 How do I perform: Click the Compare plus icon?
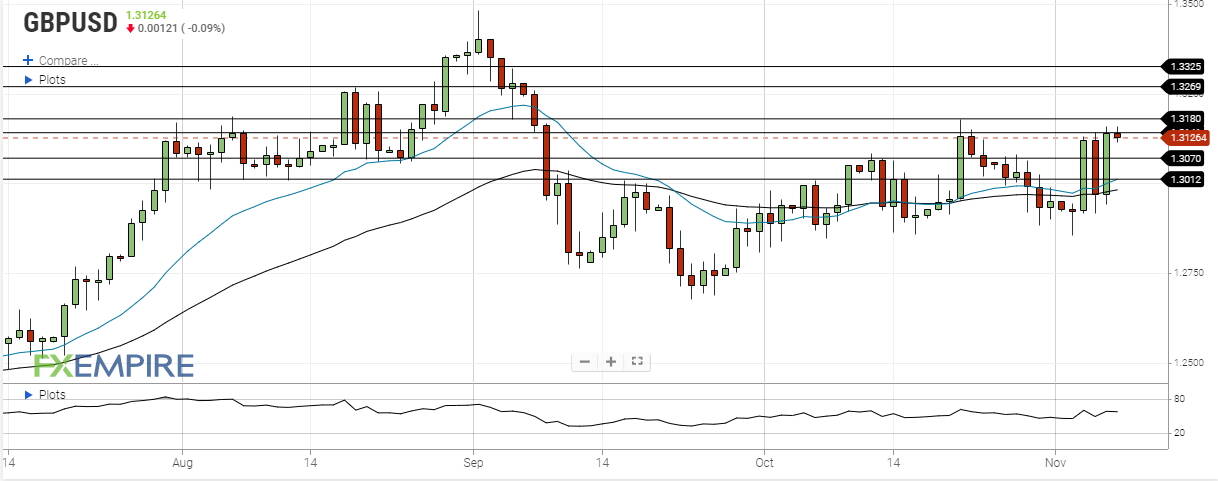pyautogui.click(x=28, y=61)
